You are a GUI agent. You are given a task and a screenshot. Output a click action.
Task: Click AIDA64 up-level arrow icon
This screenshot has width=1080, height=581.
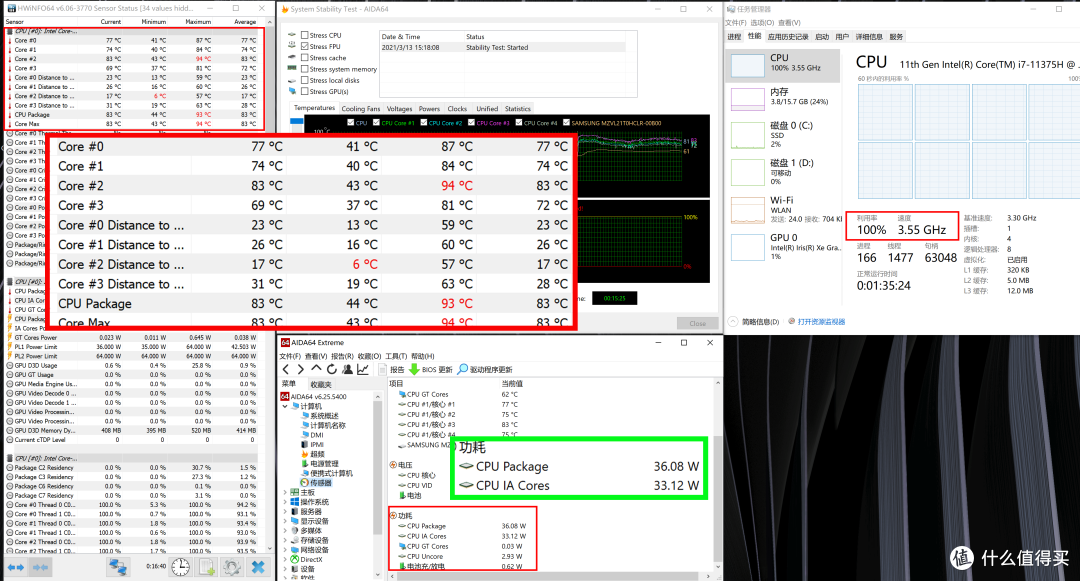316,369
